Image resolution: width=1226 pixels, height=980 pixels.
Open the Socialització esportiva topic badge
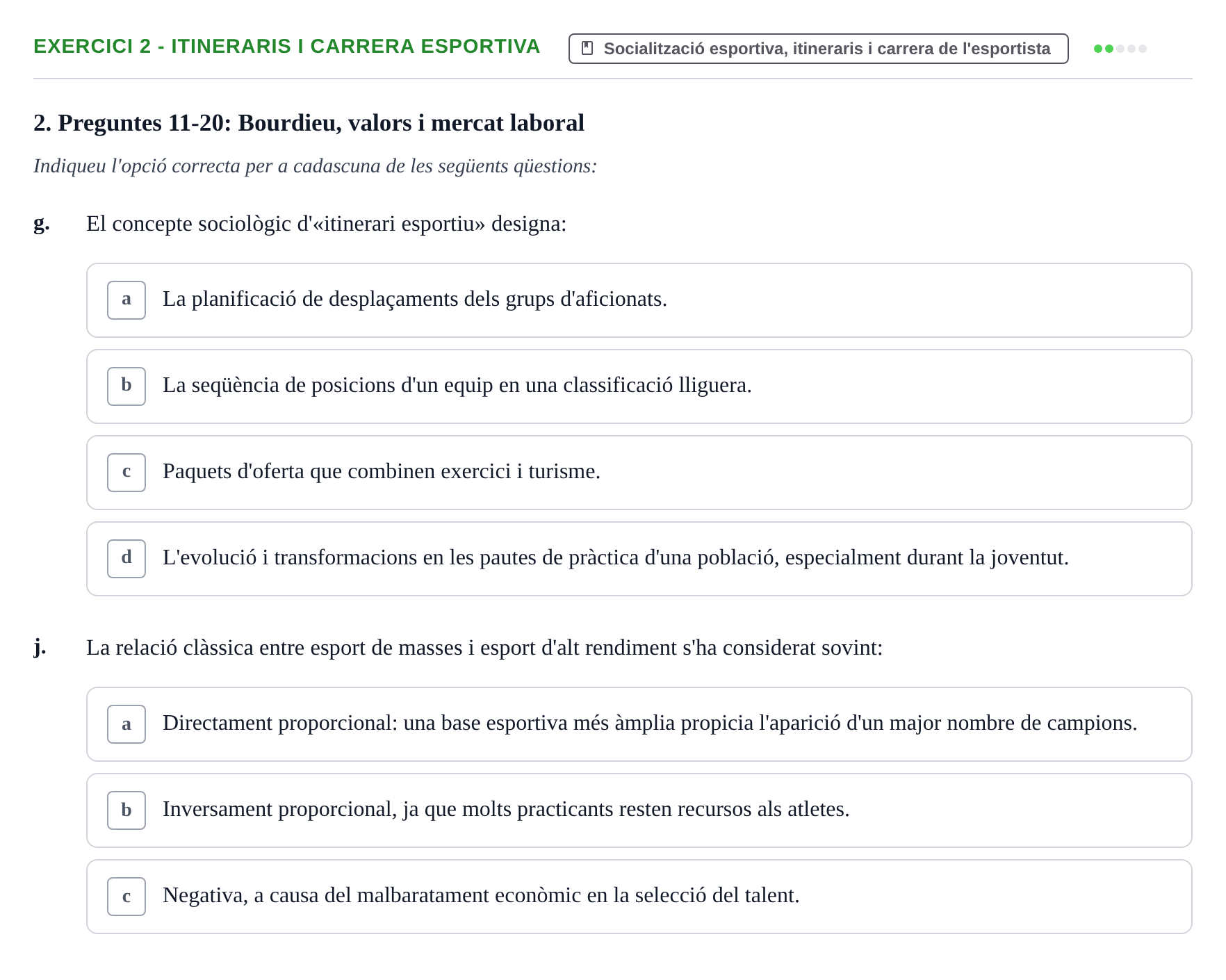[x=818, y=49]
